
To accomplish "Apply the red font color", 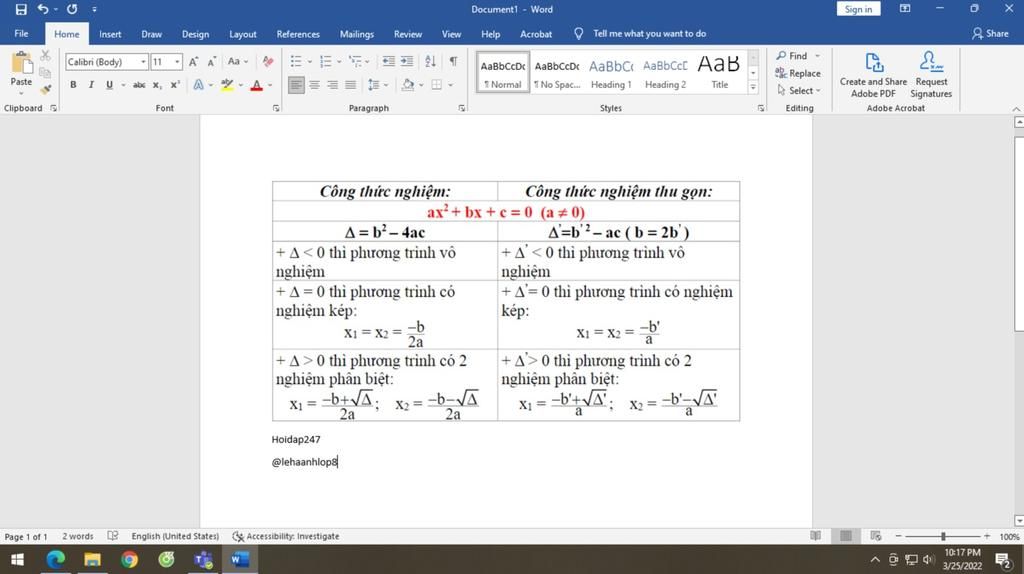I will [257, 85].
